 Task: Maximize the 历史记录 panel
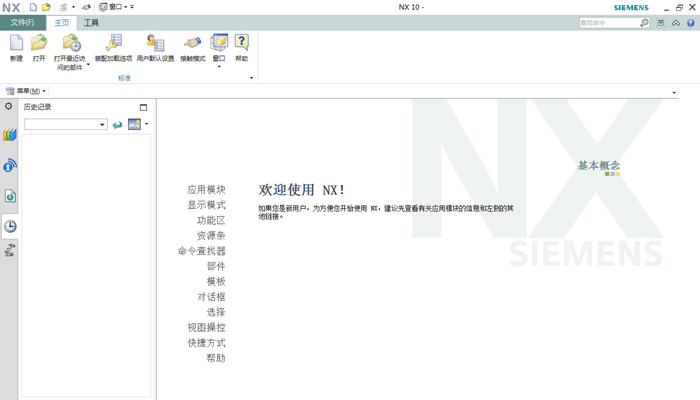click(x=143, y=107)
